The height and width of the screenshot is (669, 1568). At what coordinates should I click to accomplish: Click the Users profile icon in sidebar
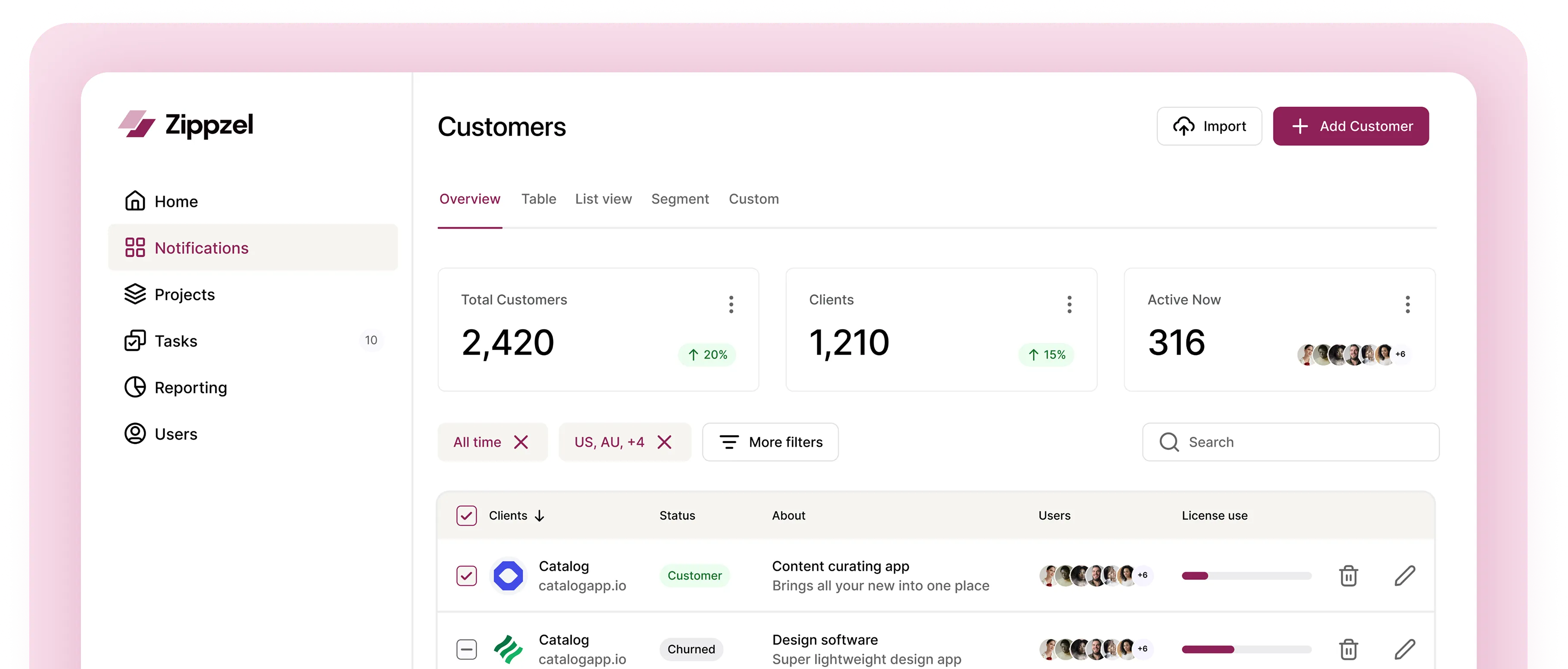(134, 434)
